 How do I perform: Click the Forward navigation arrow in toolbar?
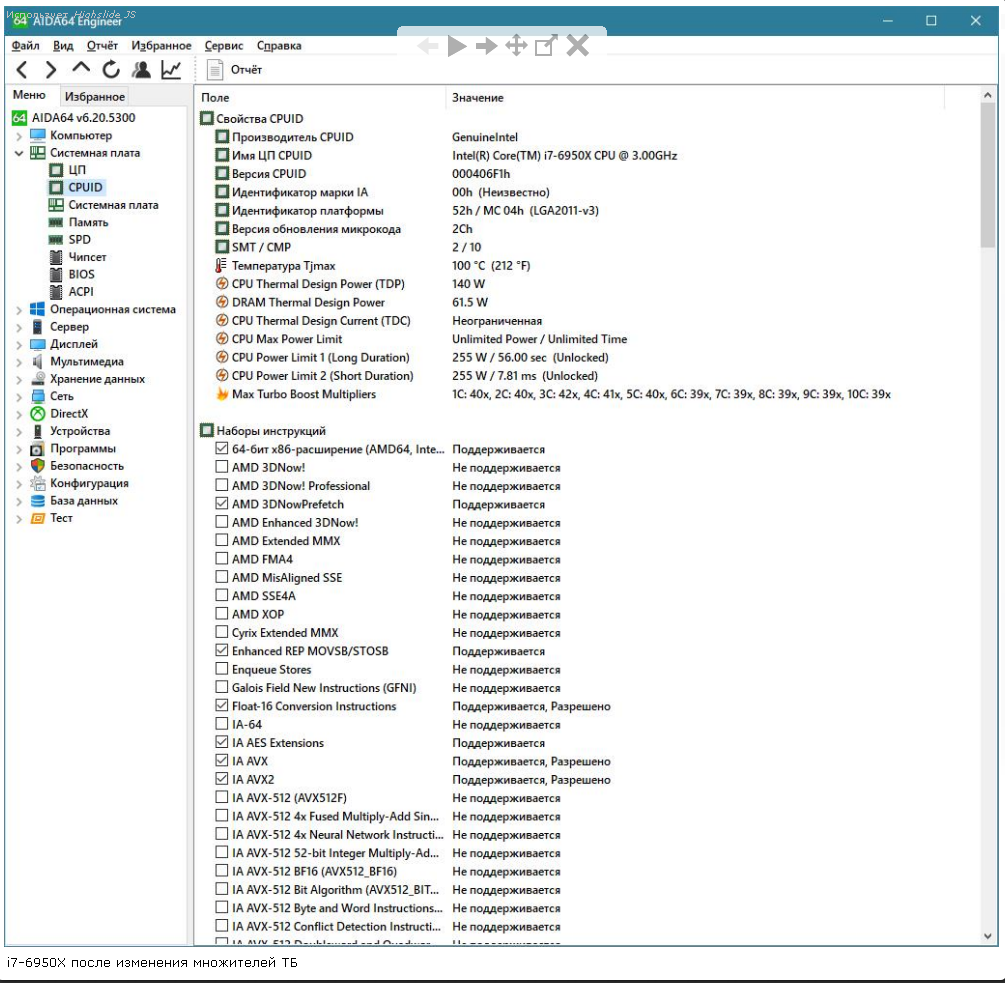coord(51,70)
